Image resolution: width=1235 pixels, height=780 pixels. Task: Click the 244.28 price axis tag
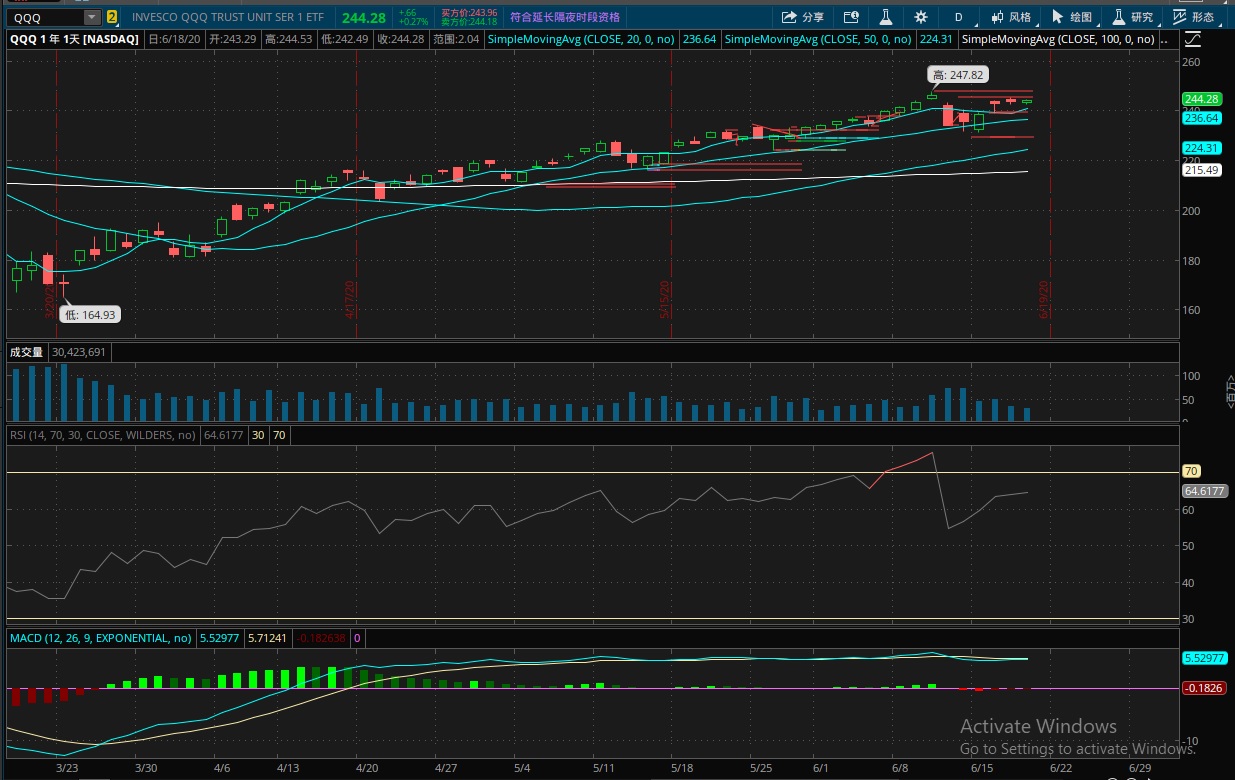coord(1201,99)
